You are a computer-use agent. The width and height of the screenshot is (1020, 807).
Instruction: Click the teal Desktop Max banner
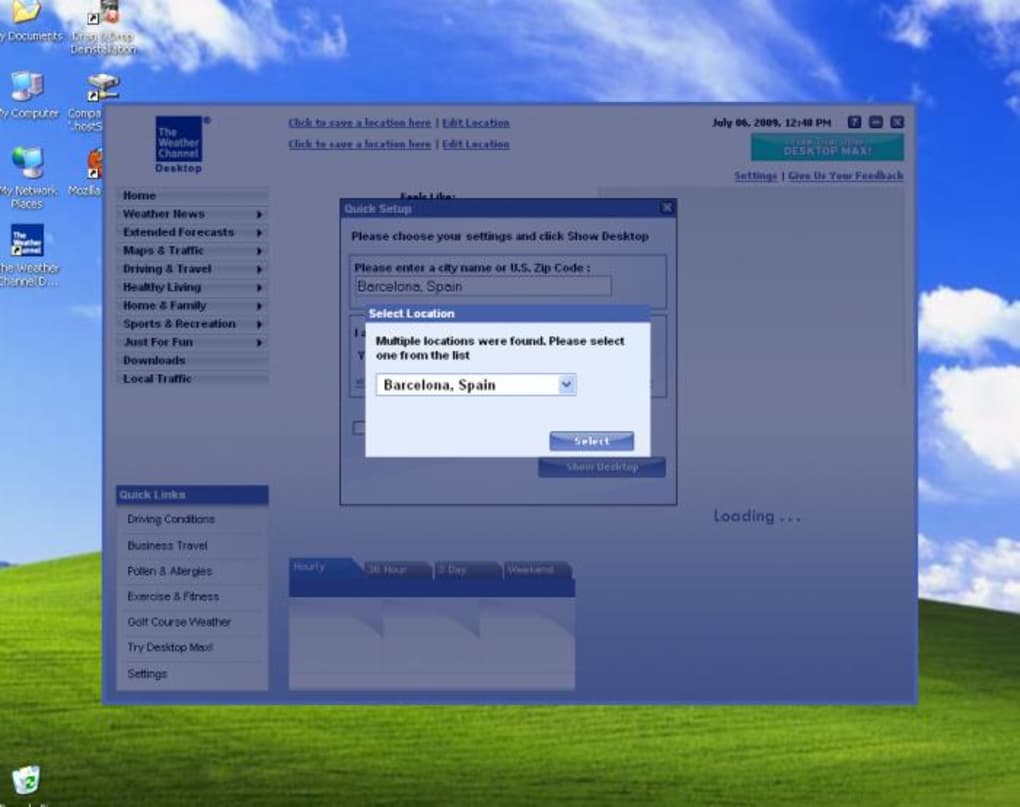coord(827,146)
